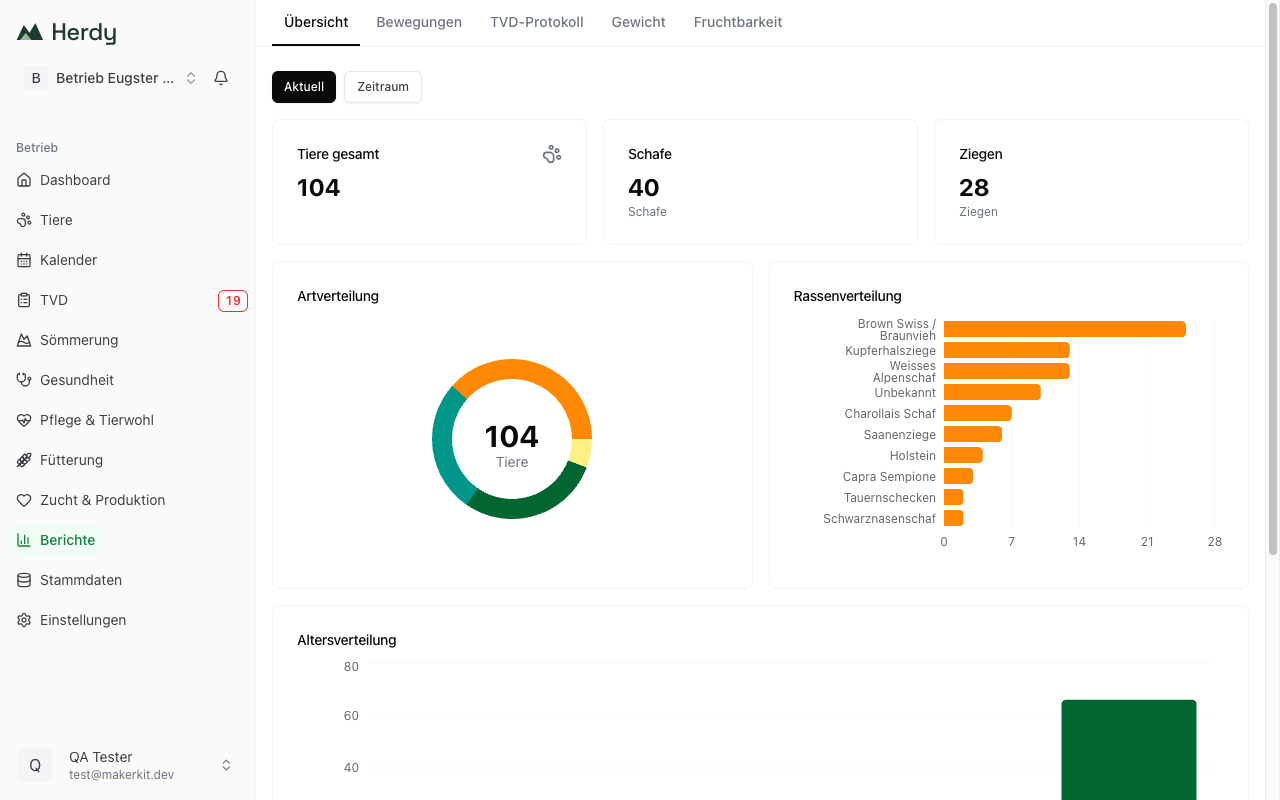This screenshot has width=1280, height=800.
Task: Click the Fütterung wheat icon
Action: coord(24,460)
